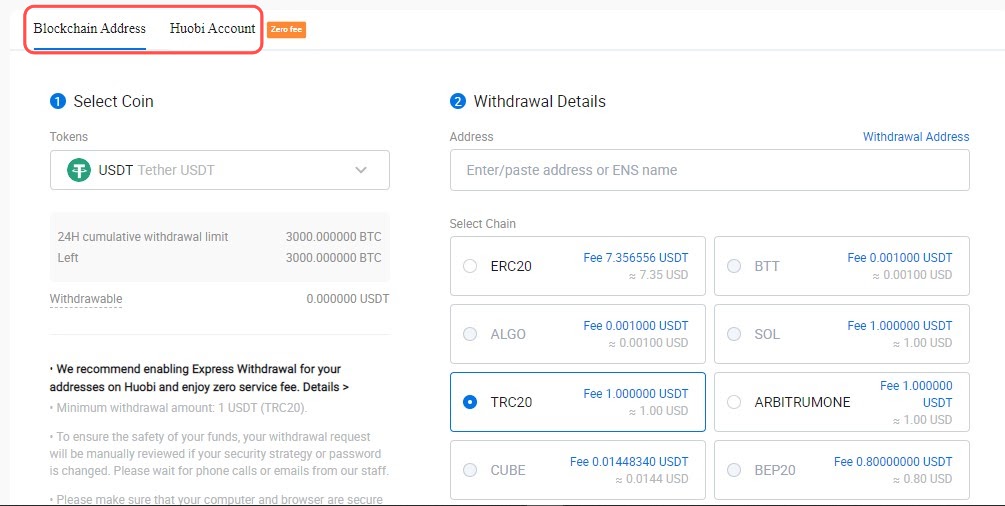Open Express Withdrawal Details link
The height and width of the screenshot is (506, 1005).
pos(326,387)
